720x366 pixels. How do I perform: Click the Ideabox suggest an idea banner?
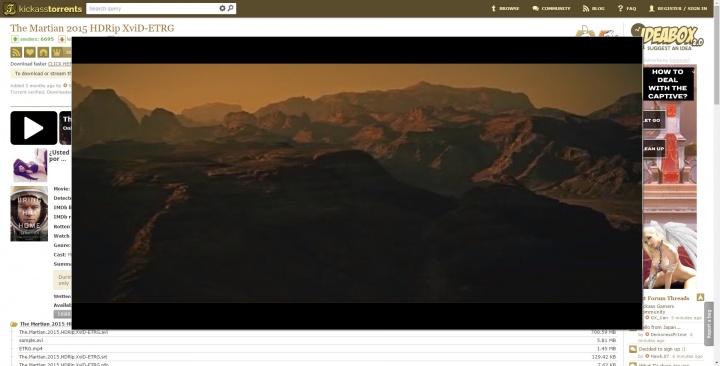tap(667, 37)
